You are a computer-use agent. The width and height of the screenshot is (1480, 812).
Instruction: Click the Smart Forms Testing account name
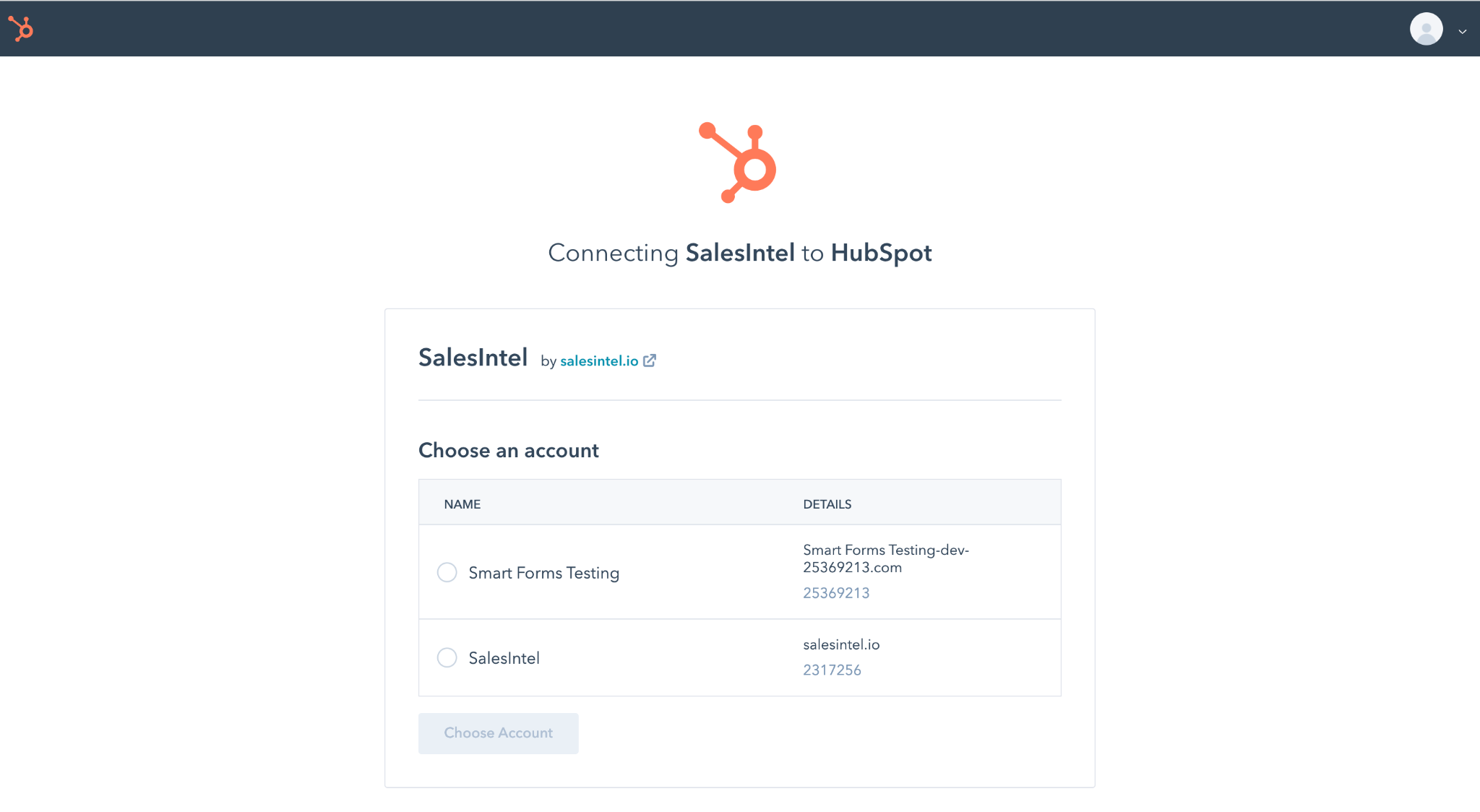coord(543,573)
